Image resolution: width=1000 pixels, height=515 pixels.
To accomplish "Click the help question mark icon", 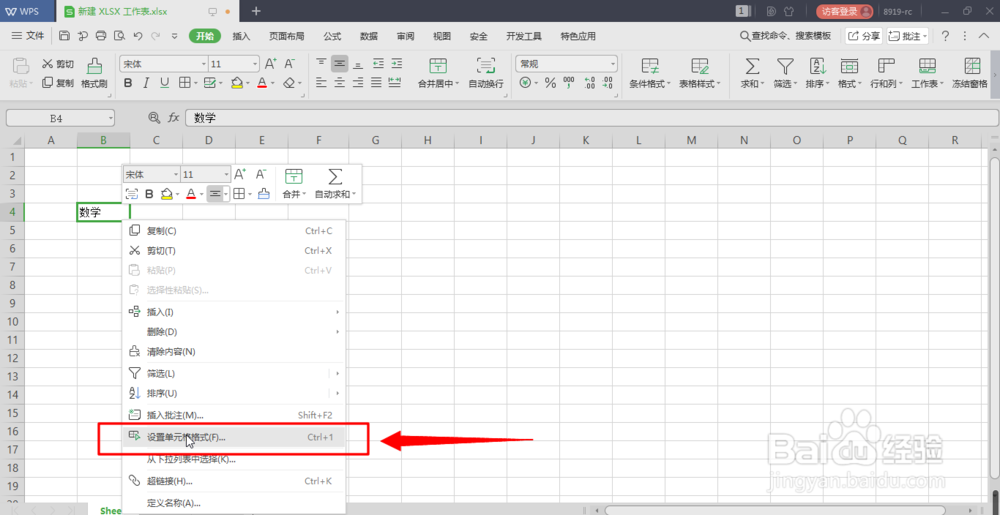I will click(945, 36).
